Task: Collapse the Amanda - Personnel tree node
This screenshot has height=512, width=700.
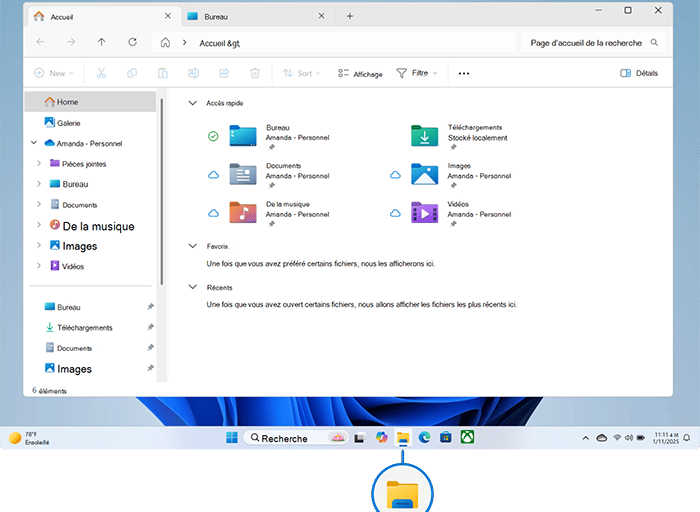Action: [34, 143]
